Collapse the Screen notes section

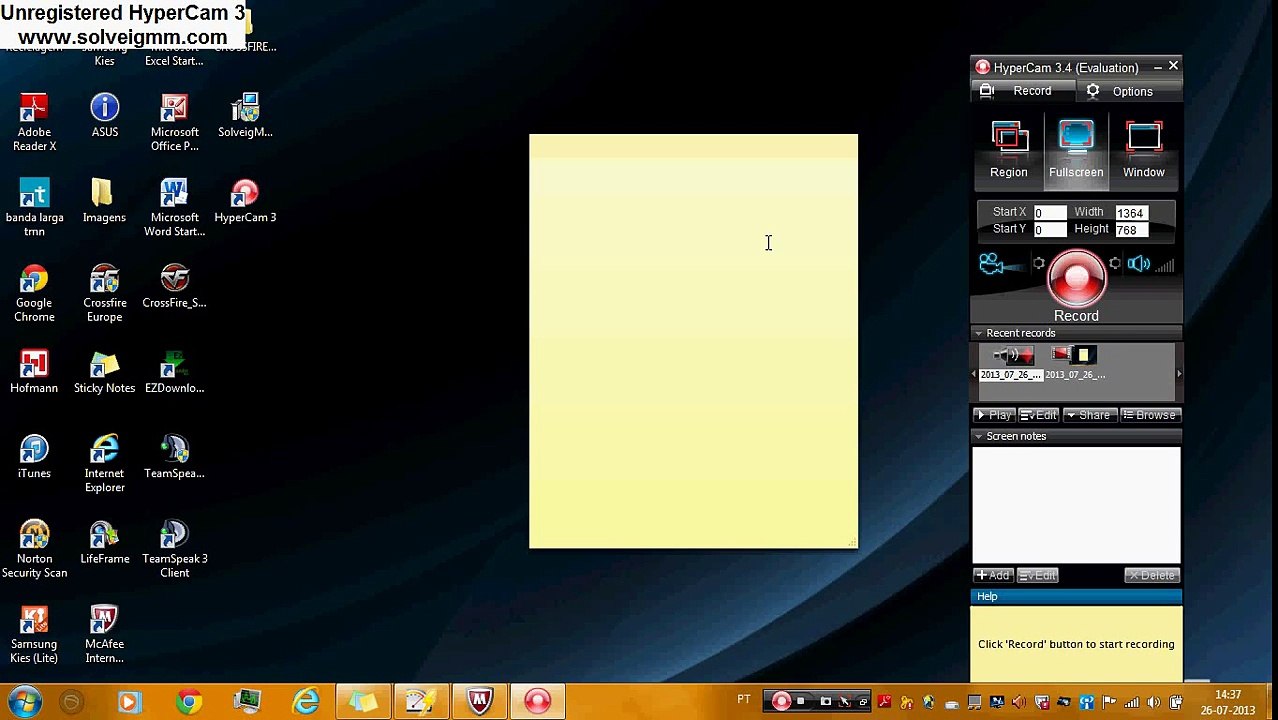click(x=978, y=436)
